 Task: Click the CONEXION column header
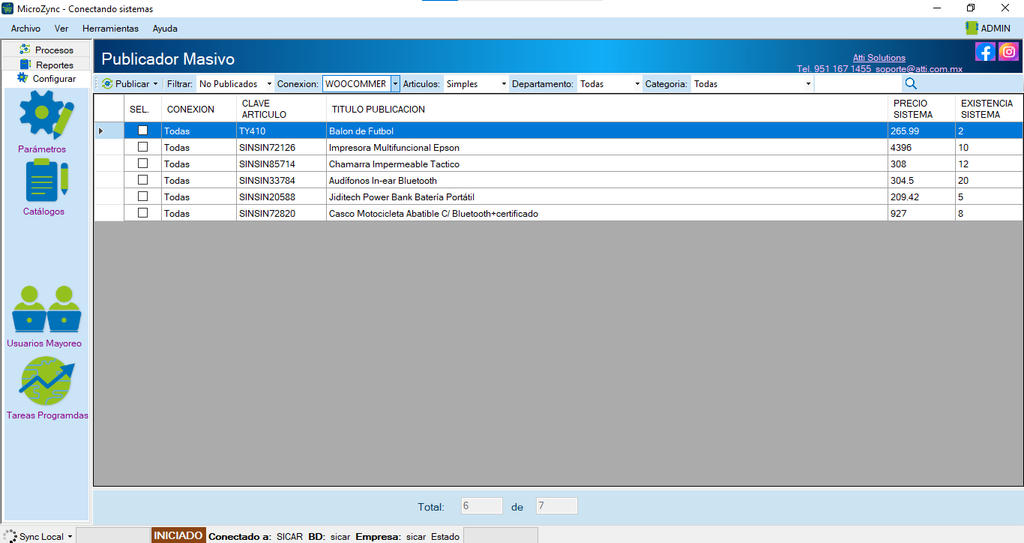tap(199, 108)
